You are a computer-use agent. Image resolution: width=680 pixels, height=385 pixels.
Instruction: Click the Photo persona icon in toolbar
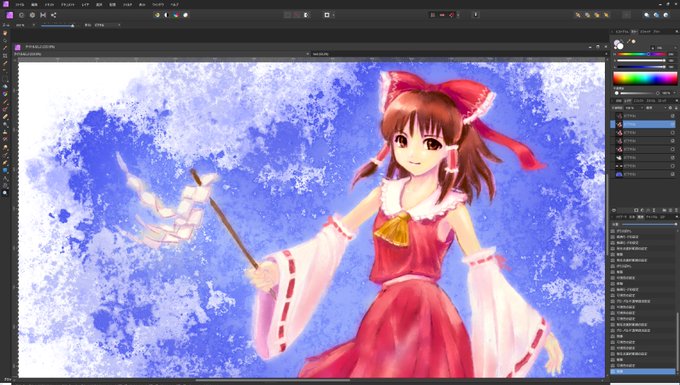[x=10, y=15]
